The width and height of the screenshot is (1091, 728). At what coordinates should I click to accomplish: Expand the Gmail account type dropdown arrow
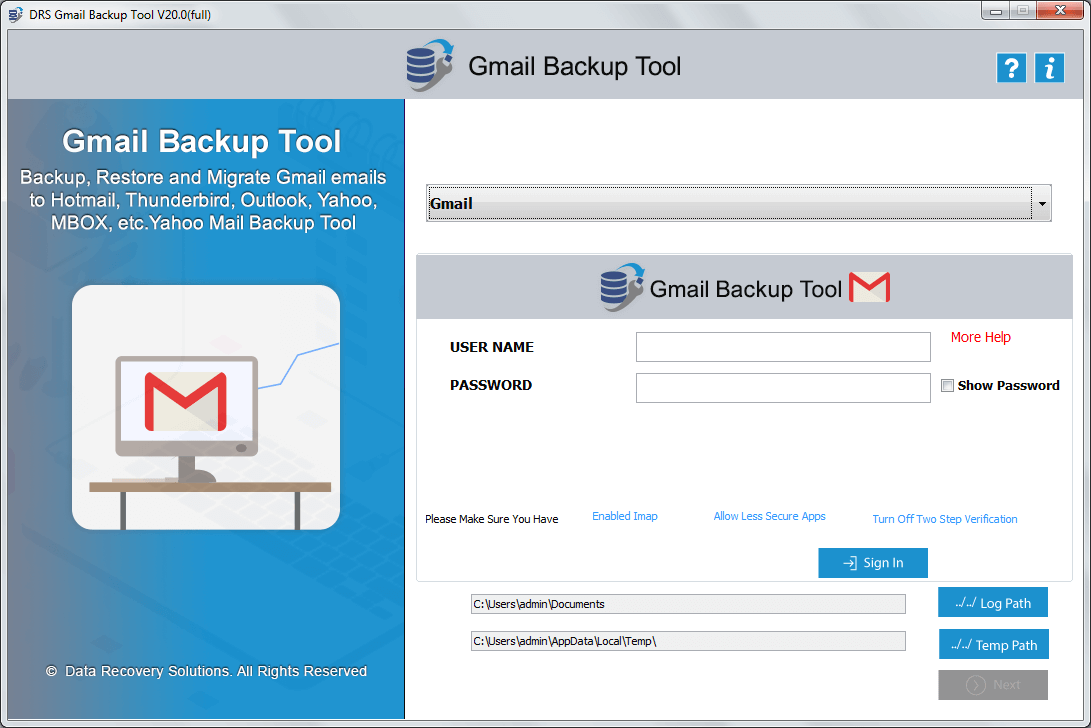(x=1042, y=203)
